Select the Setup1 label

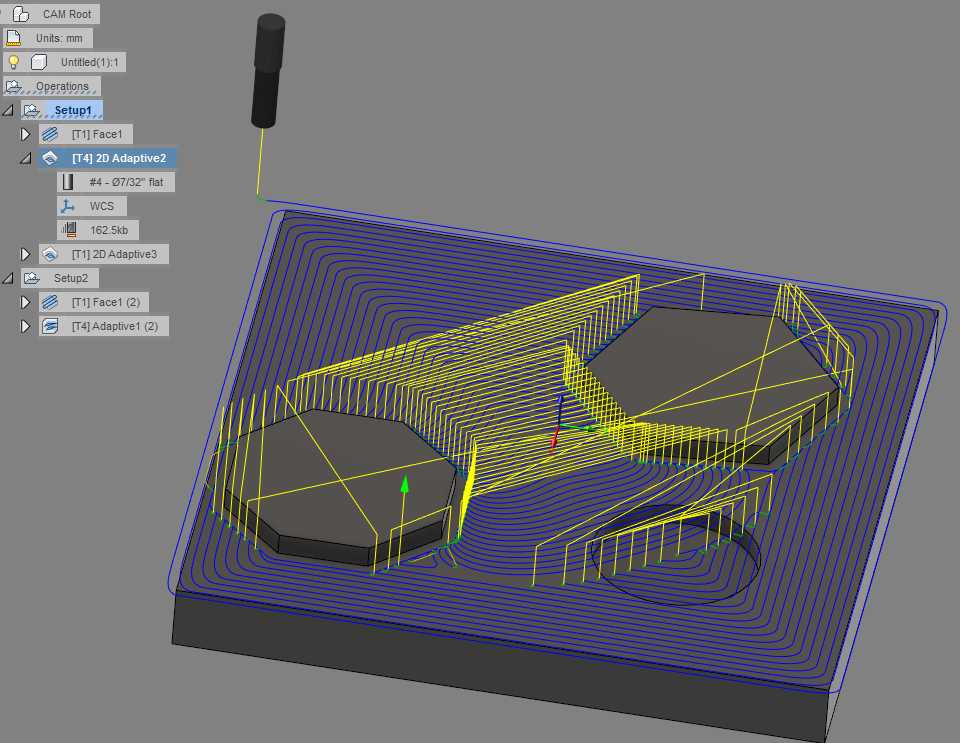(73, 110)
